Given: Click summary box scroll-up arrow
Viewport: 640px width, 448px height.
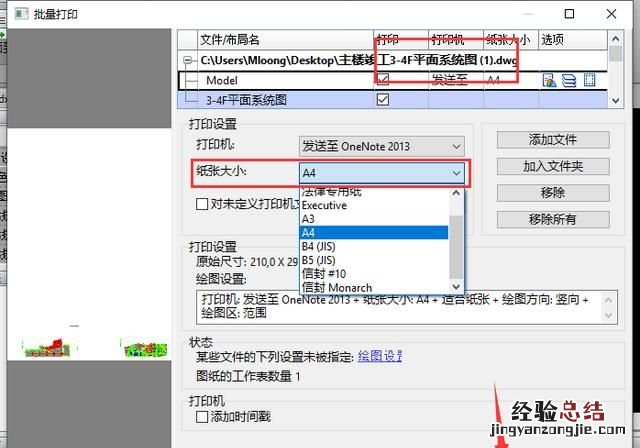Looking at the screenshot, I should [x=608, y=300].
